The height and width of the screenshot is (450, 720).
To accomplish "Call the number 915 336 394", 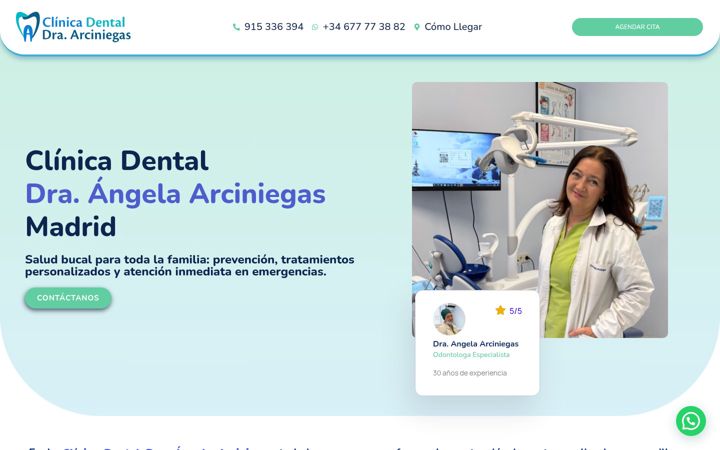I will tap(274, 27).
